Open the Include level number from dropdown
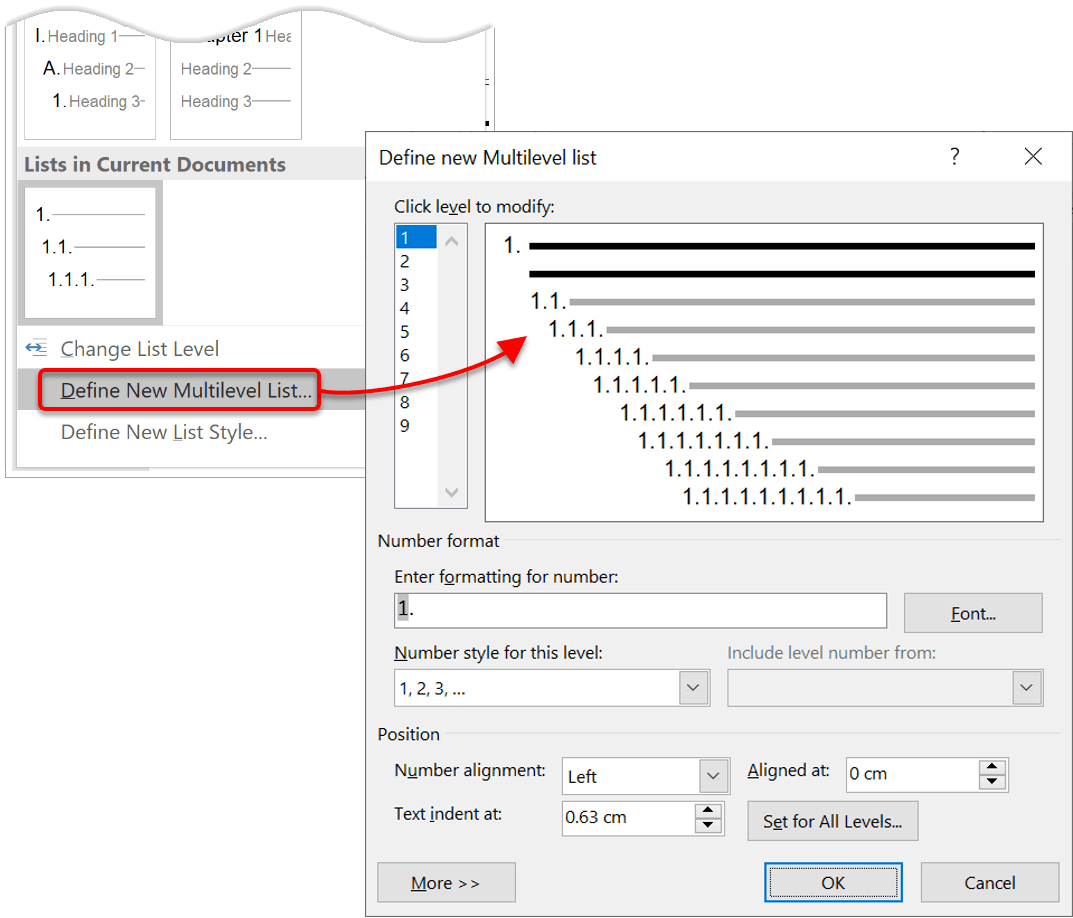Viewport: 1073px width, 918px height. point(1026,688)
